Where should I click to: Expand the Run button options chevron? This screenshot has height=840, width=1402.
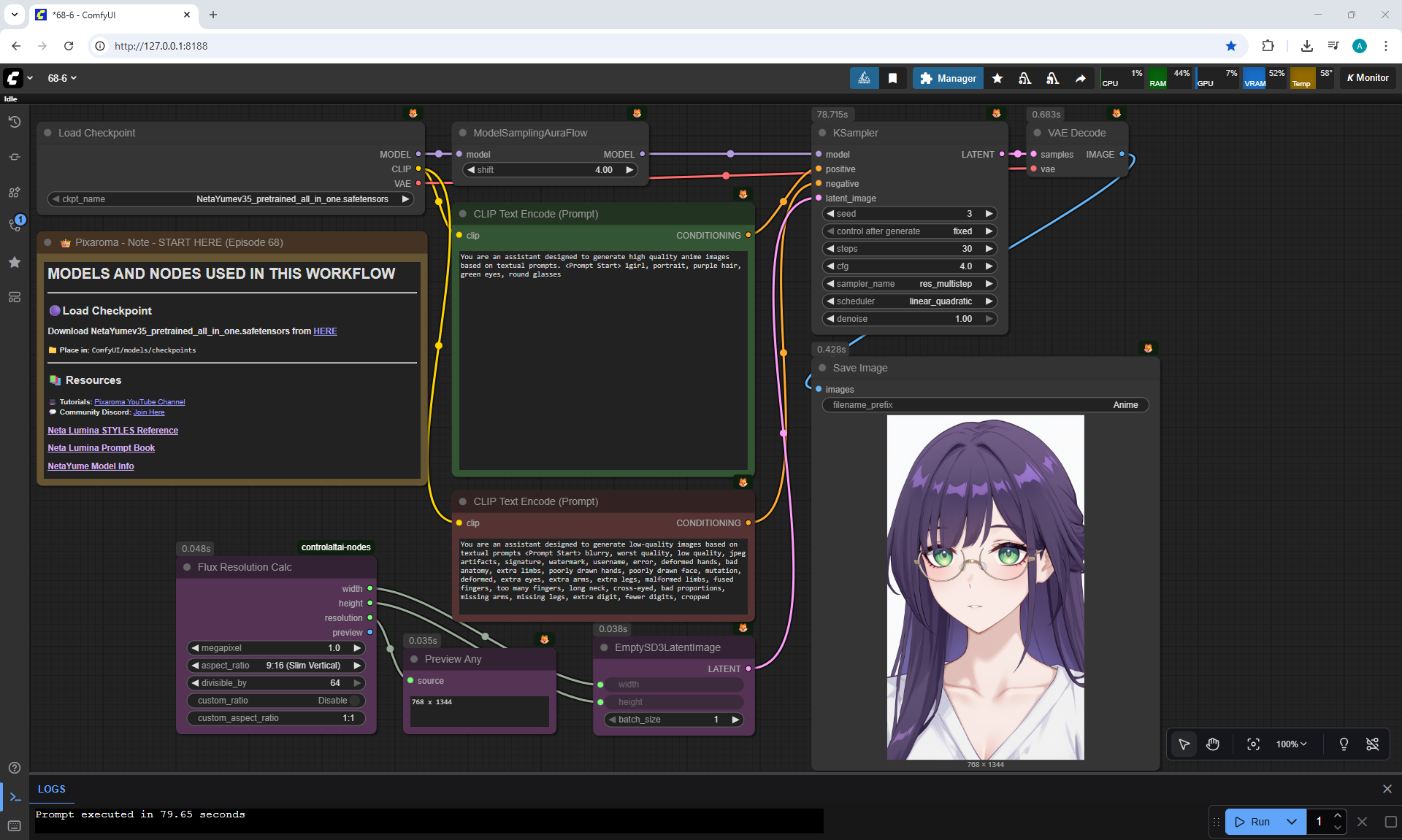1291,822
